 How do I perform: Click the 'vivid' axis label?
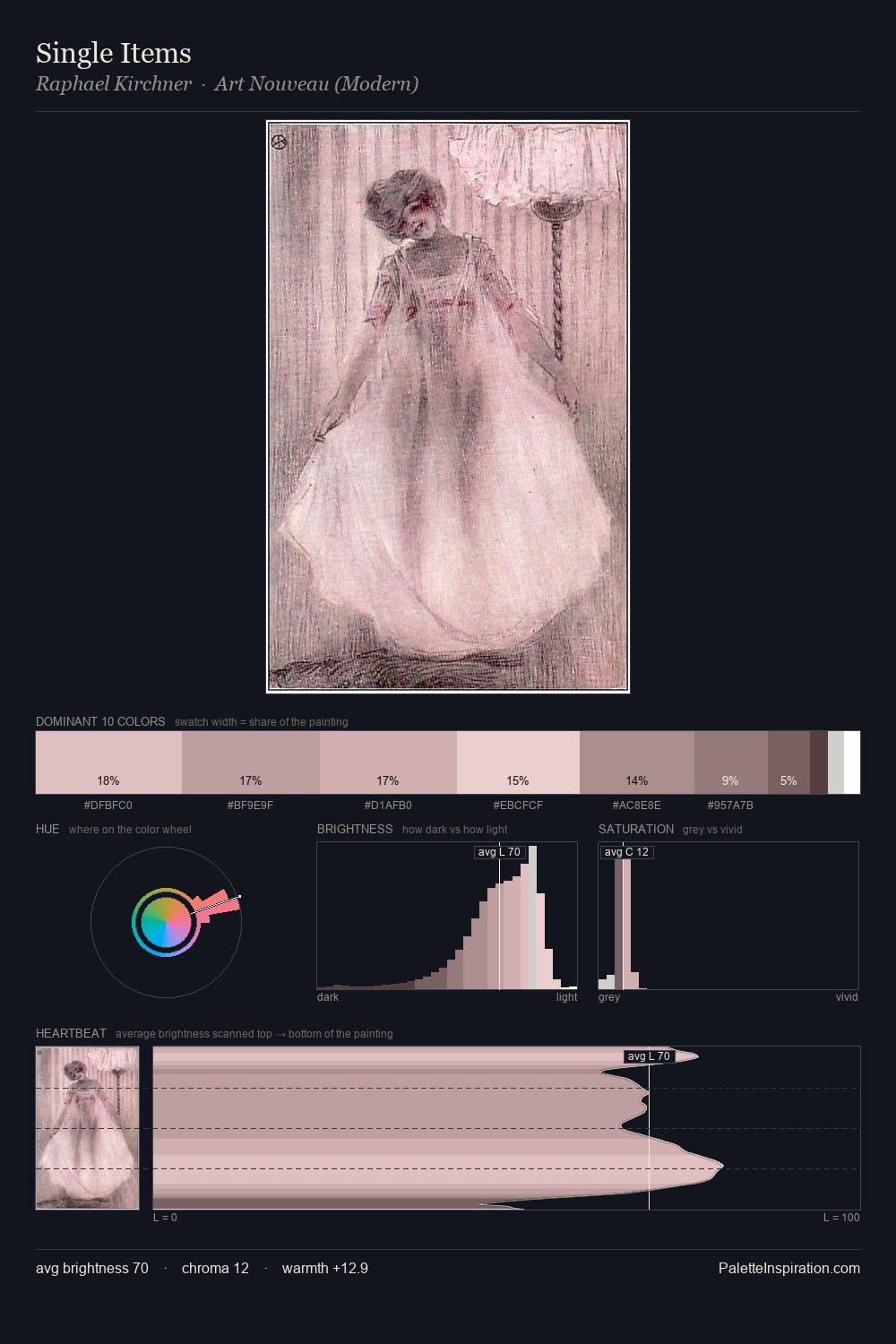click(x=847, y=997)
